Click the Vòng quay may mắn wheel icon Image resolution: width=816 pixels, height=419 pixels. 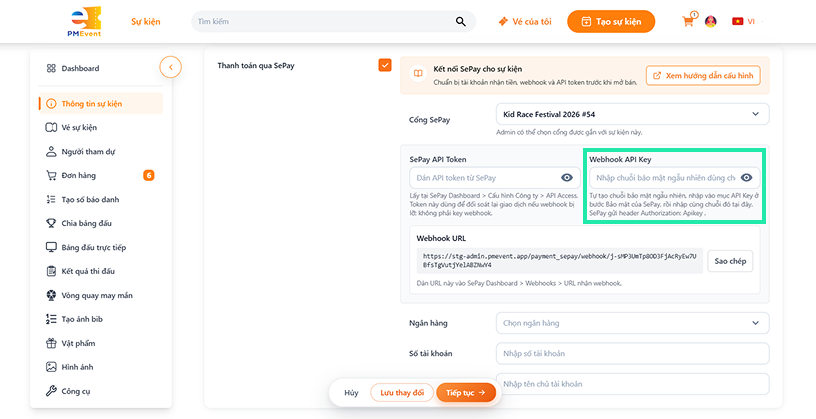click(x=51, y=295)
